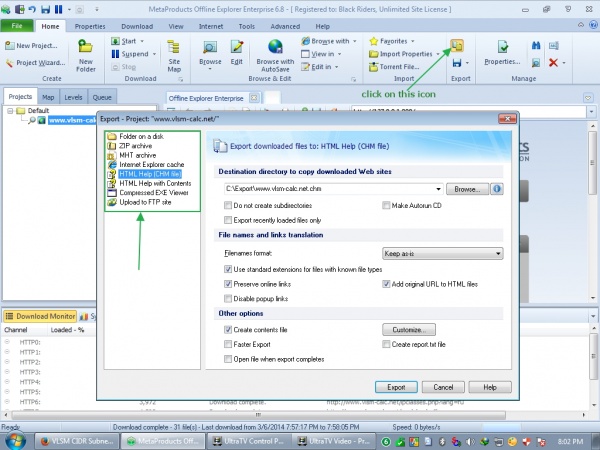Click the red X Delete icon
The image size is (600, 450).
pyautogui.click(x=553, y=62)
